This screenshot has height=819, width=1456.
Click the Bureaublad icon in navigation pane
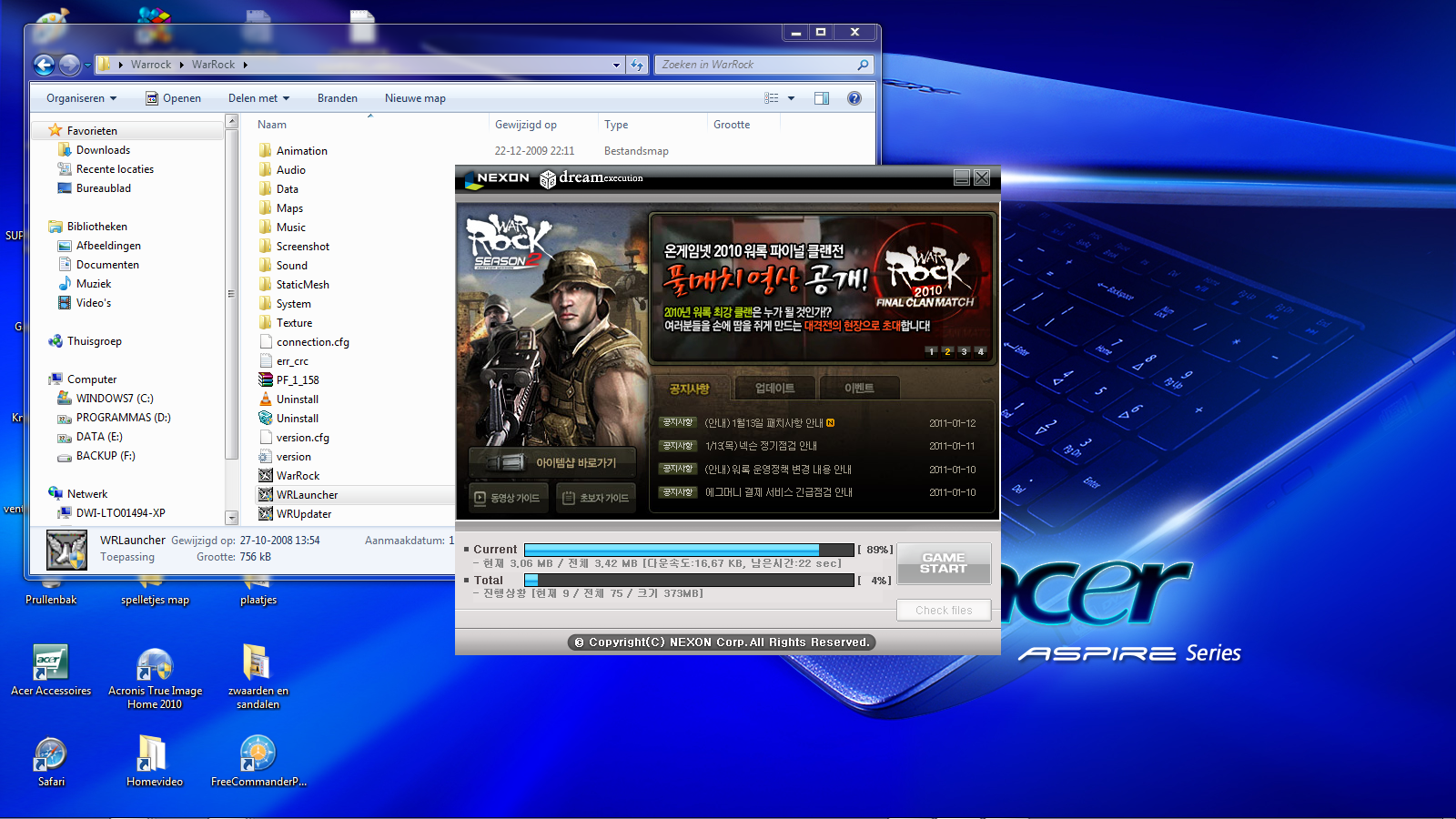(x=65, y=187)
